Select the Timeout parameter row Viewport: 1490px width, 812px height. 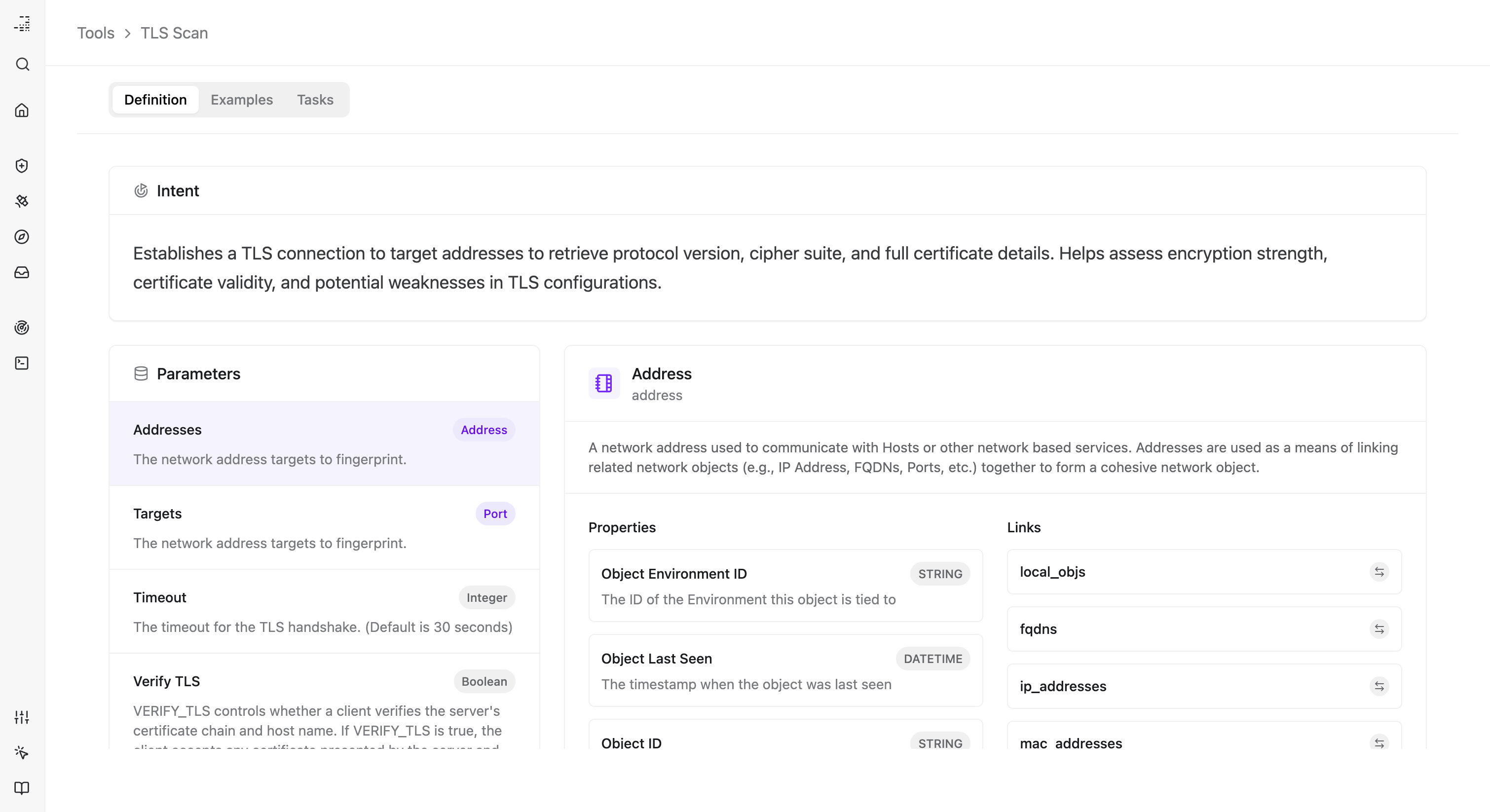point(324,611)
